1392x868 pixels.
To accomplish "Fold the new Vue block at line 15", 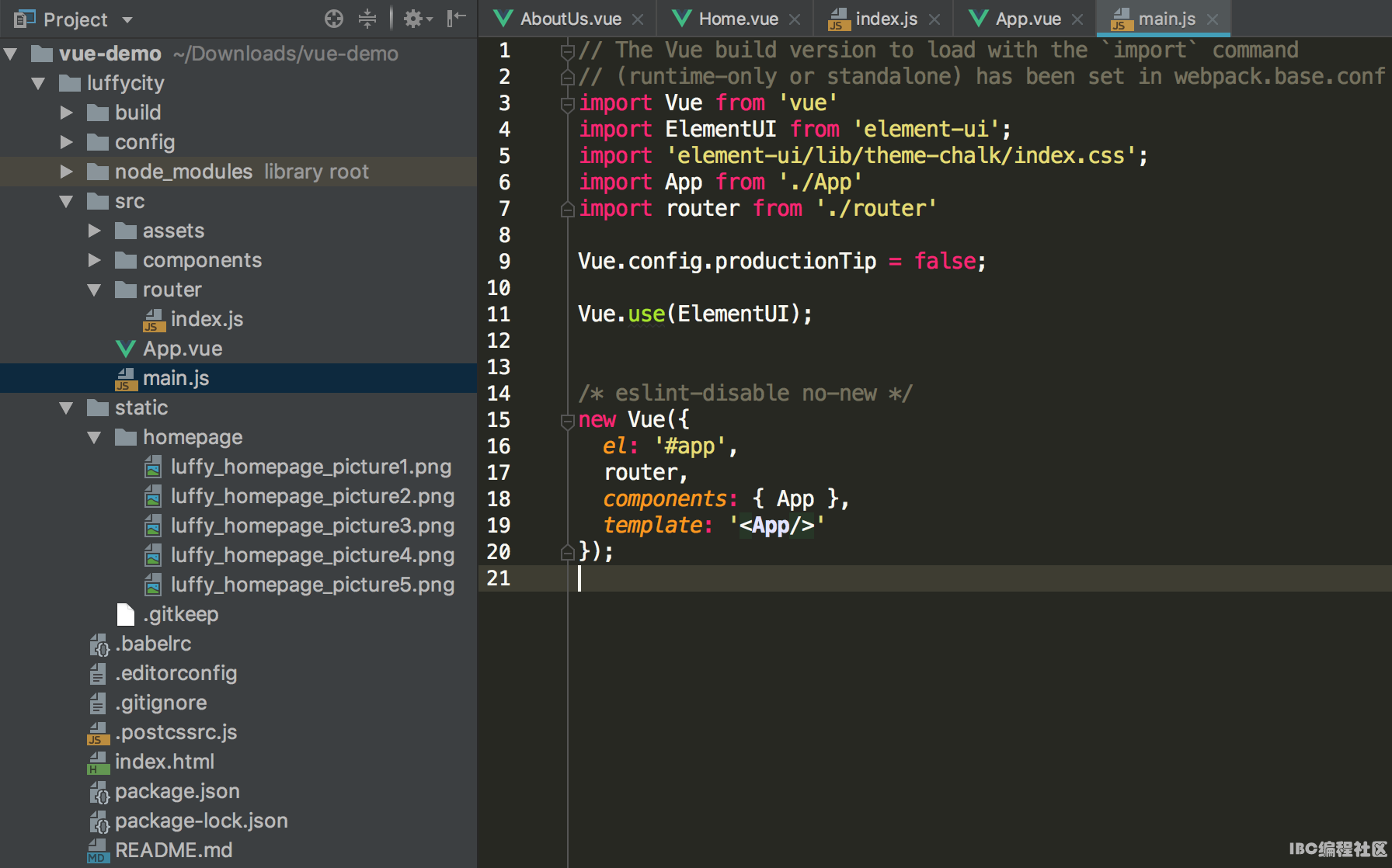I will [x=567, y=420].
